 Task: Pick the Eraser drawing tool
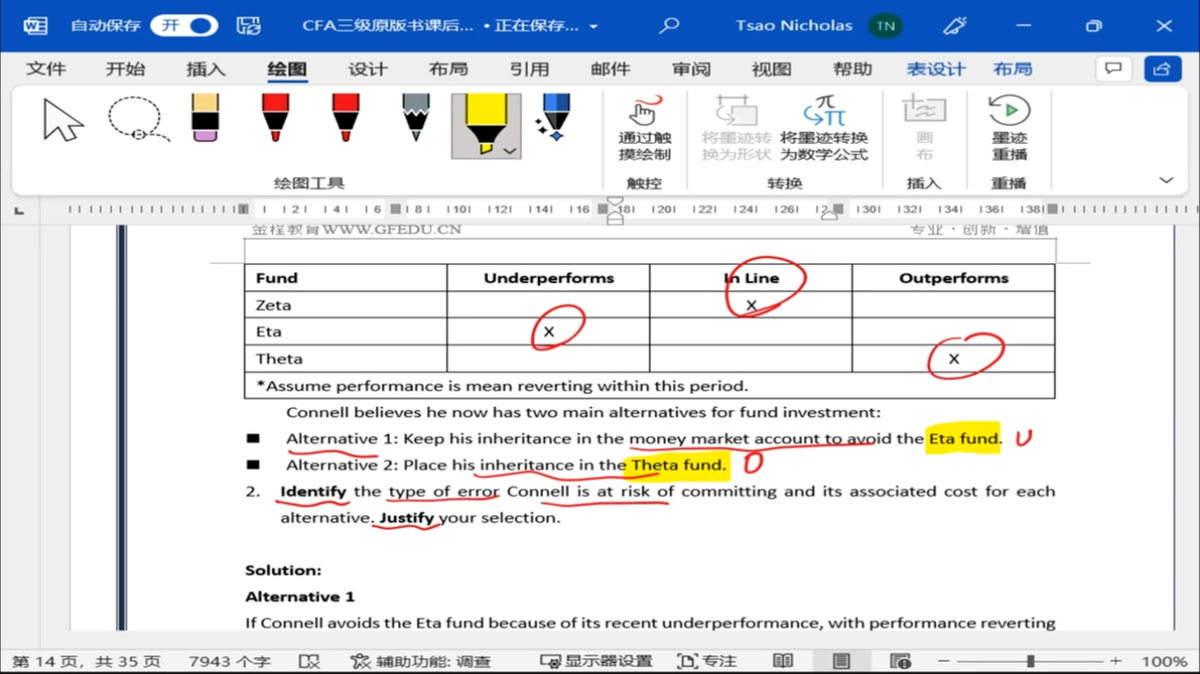coord(204,120)
